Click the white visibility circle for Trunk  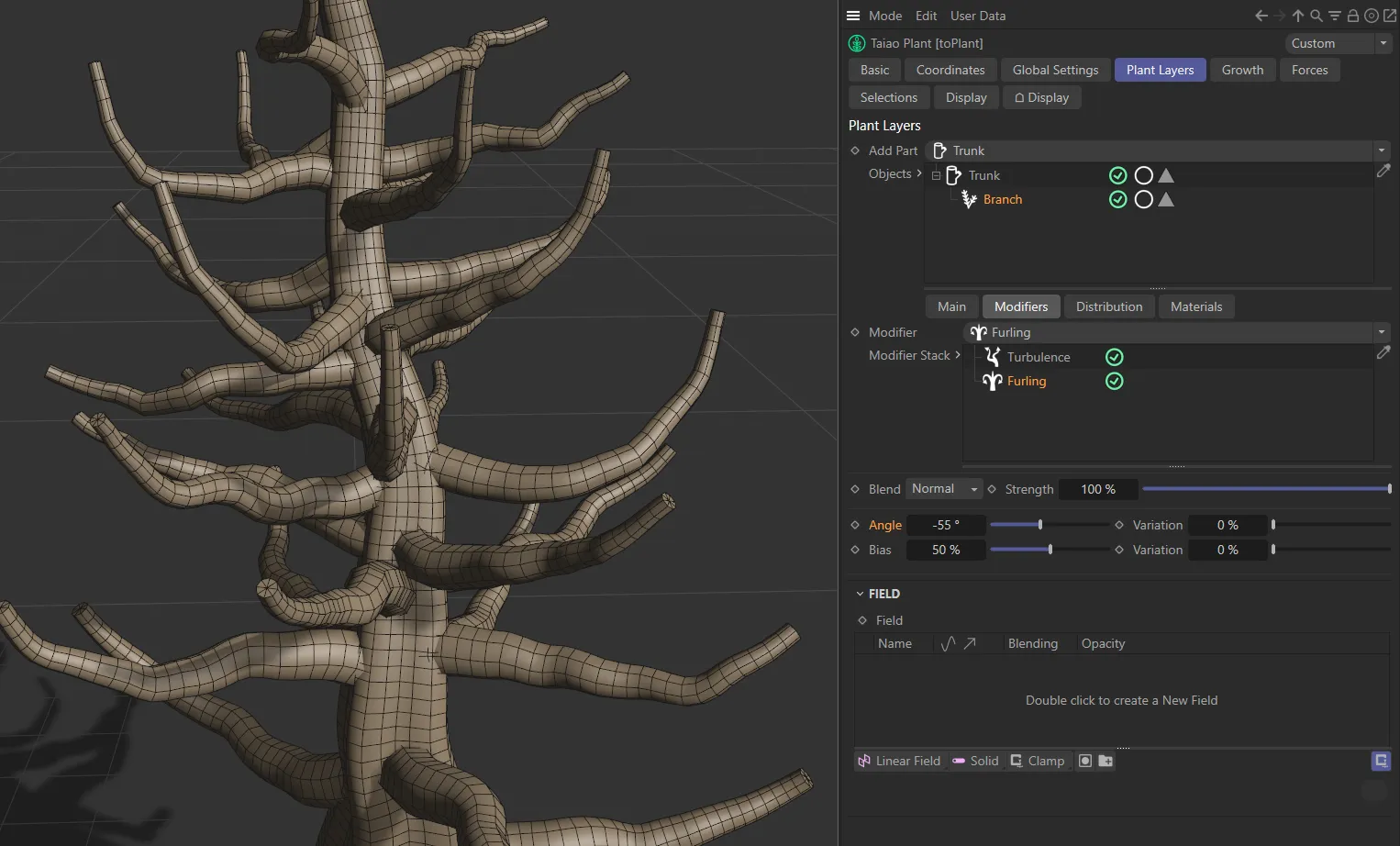point(1144,174)
